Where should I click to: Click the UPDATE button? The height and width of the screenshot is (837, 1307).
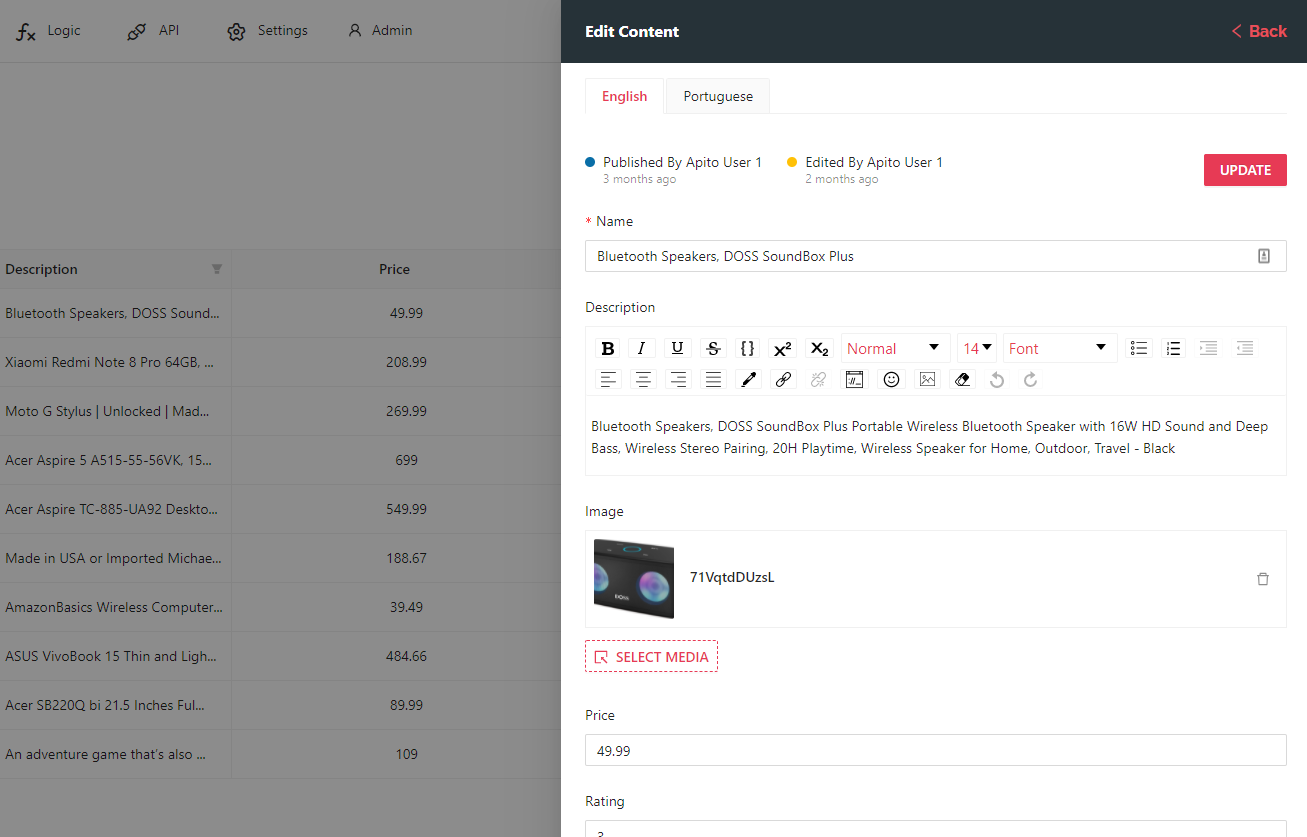pyautogui.click(x=1245, y=170)
